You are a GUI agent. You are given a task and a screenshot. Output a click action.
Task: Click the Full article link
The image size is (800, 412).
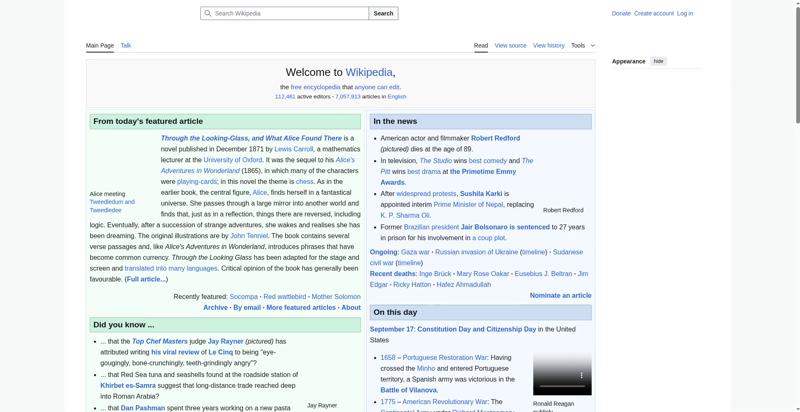[x=146, y=279]
